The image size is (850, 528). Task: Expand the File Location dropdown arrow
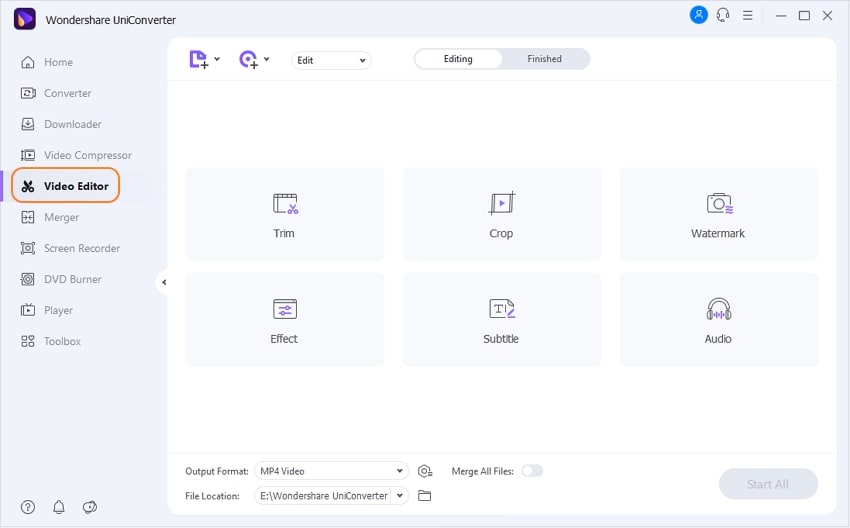click(400, 495)
